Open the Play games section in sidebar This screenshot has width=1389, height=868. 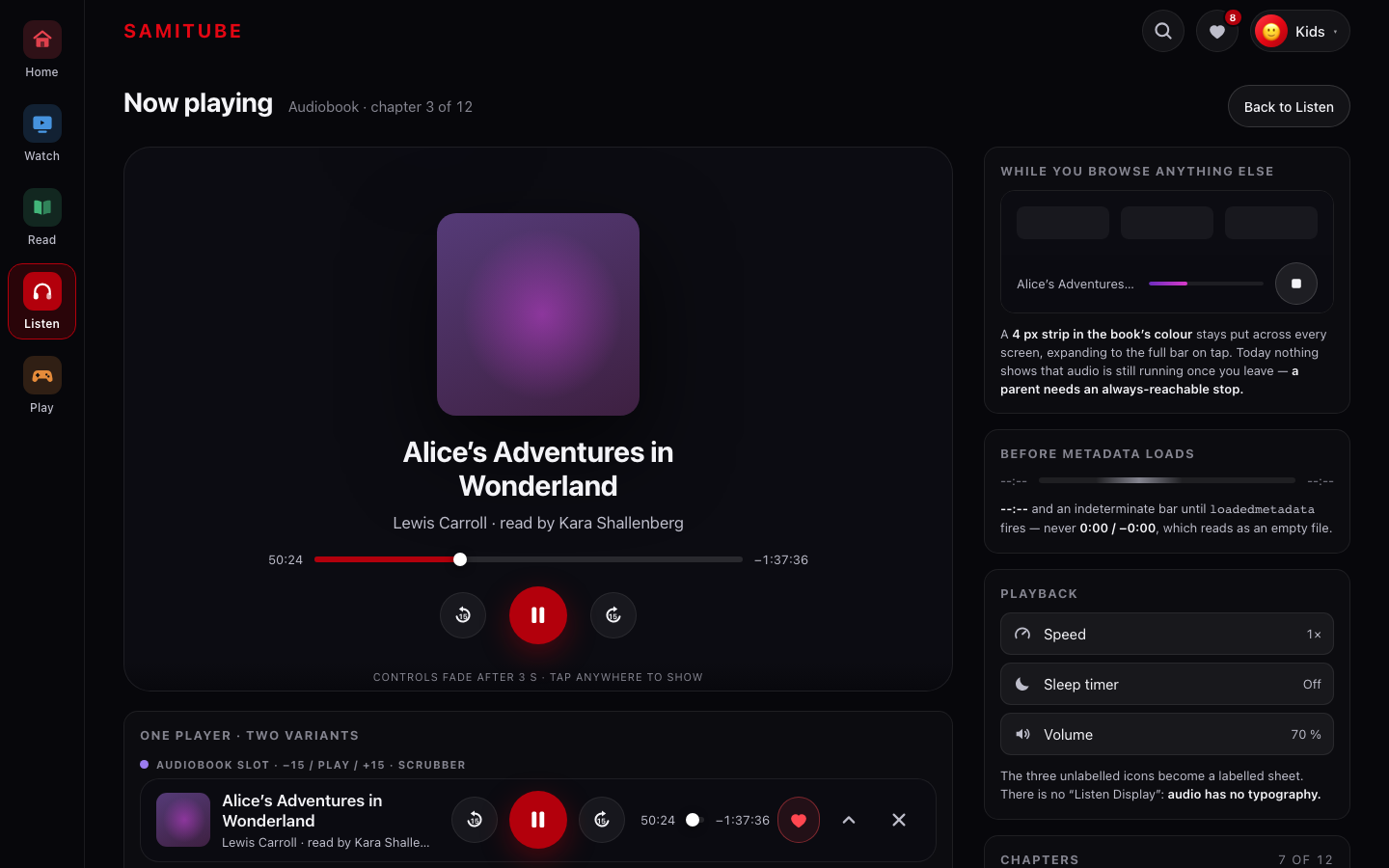click(x=41, y=386)
